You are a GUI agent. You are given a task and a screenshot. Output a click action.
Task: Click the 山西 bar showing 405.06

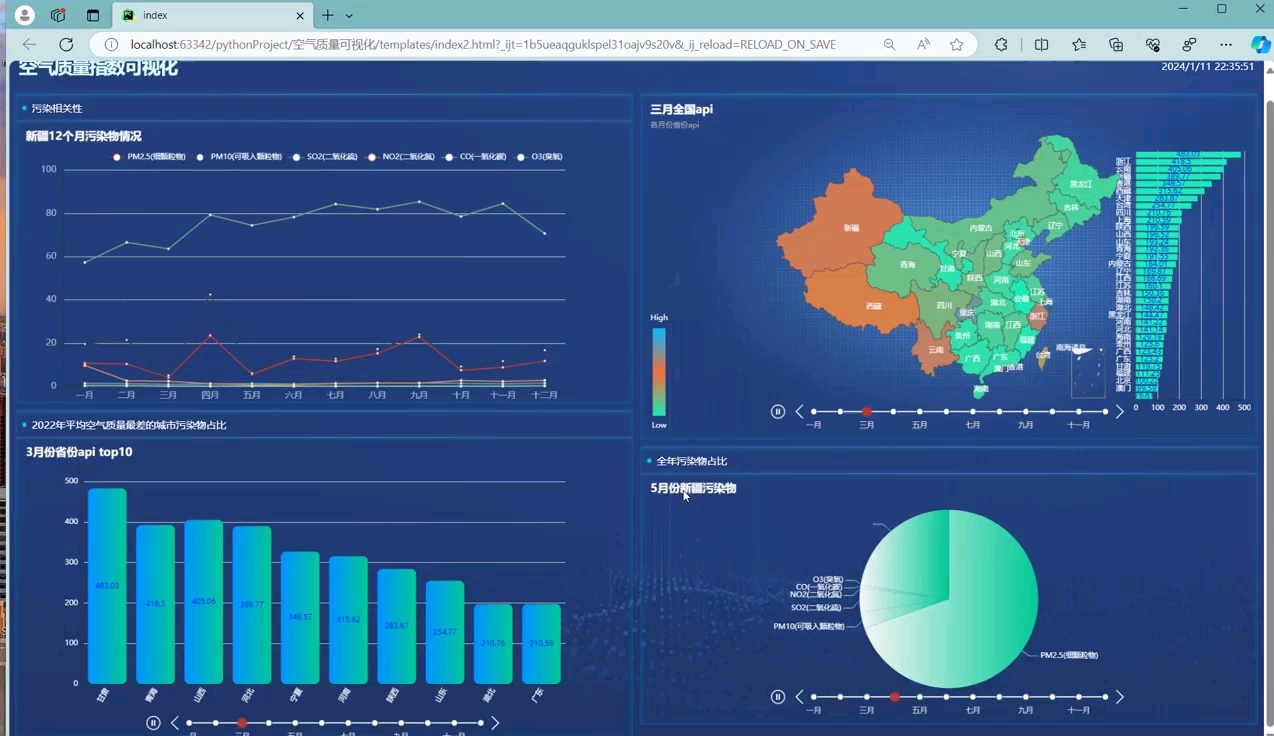coord(204,602)
